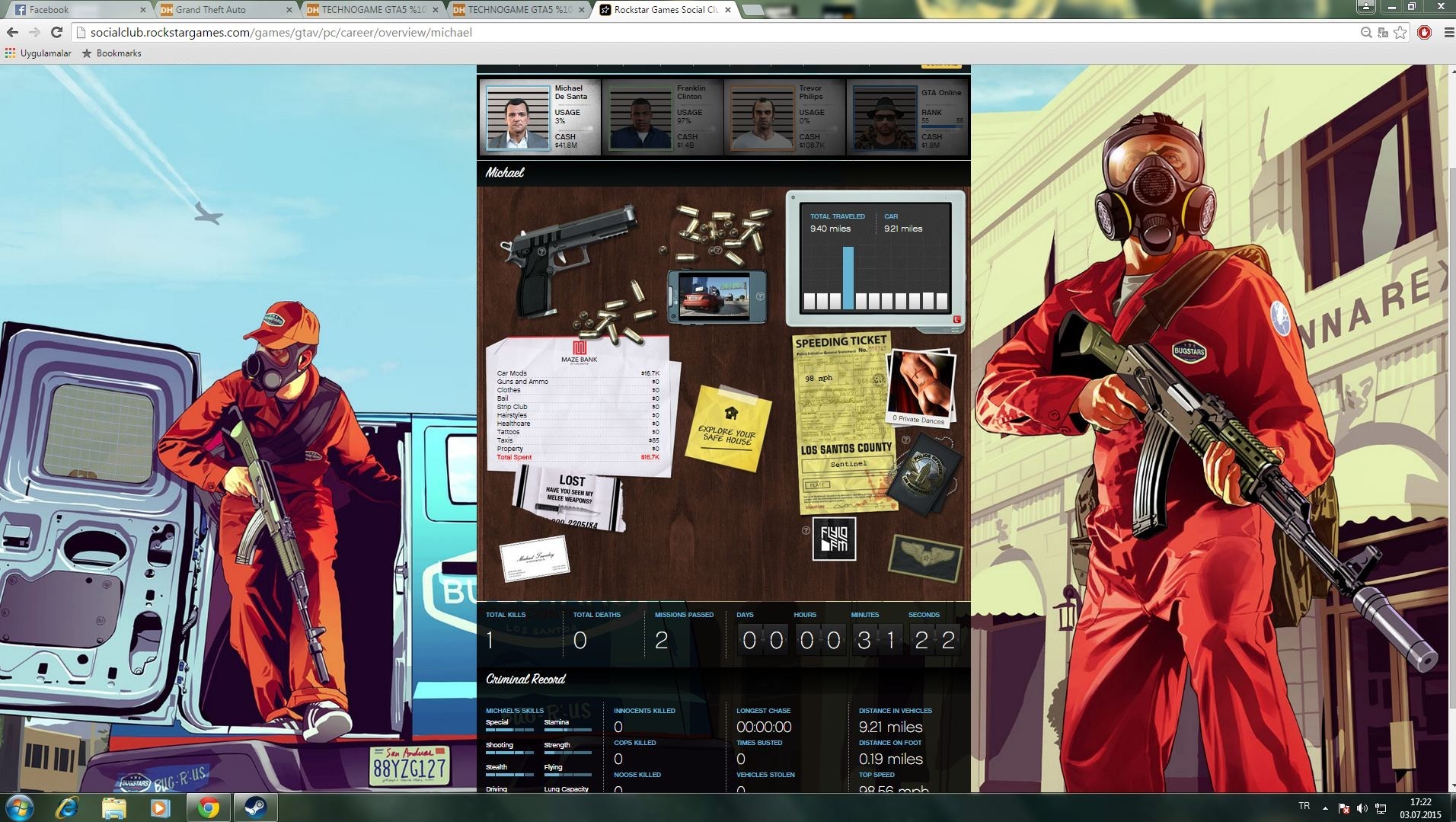
Task: Click the zoom magnifier icon in address bar
Action: 1366,32
